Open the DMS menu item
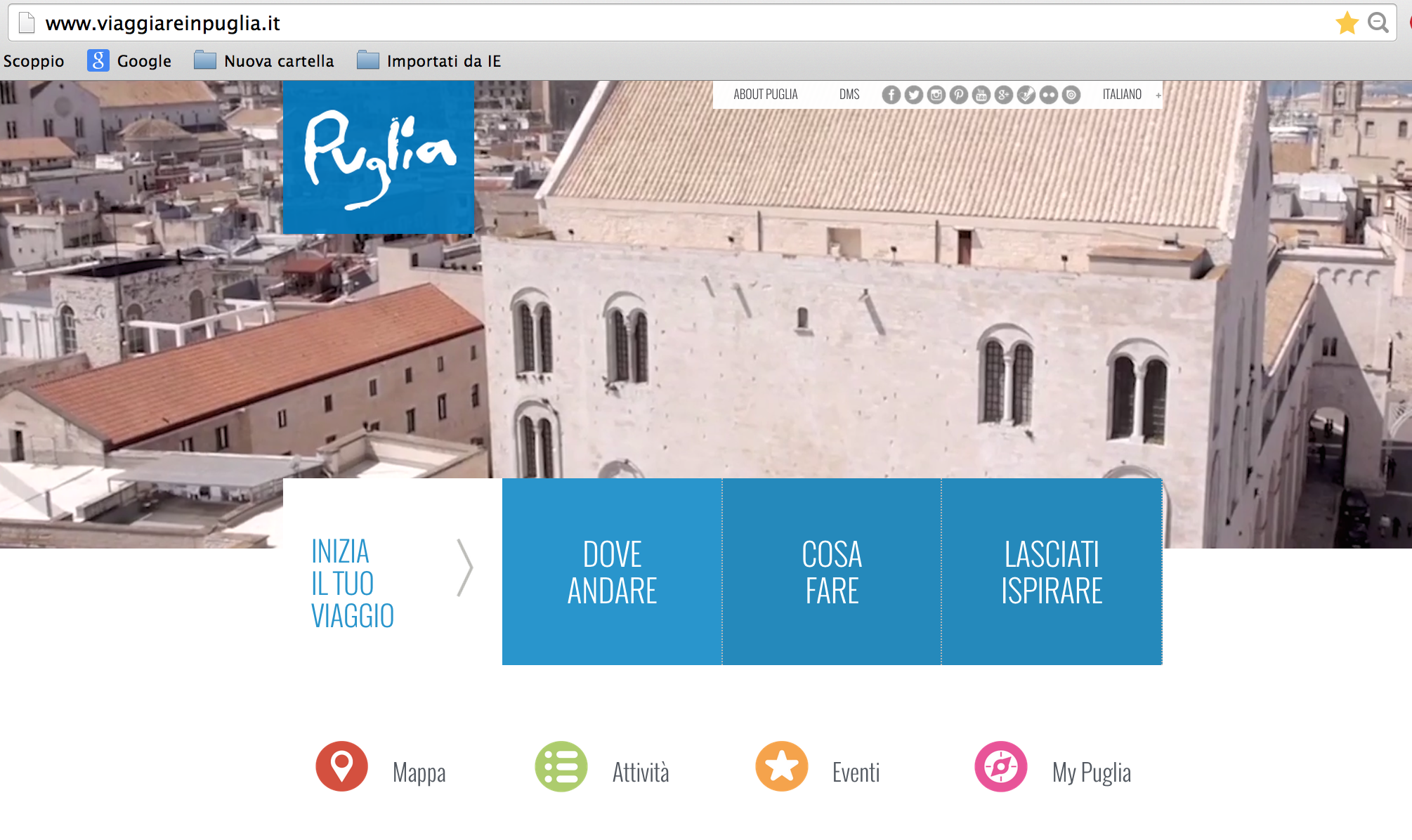The image size is (1412, 840). (x=849, y=95)
